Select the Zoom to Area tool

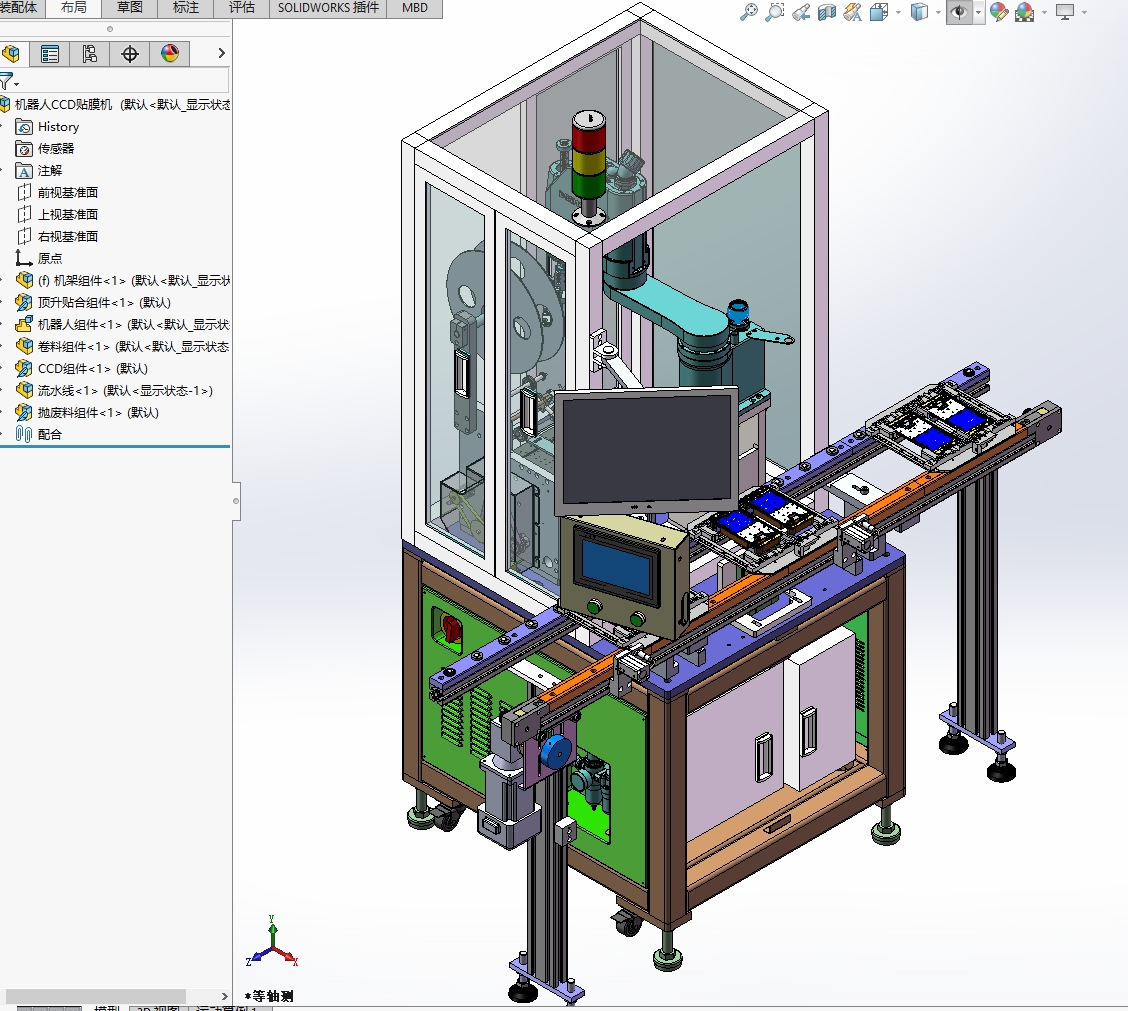[x=775, y=12]
